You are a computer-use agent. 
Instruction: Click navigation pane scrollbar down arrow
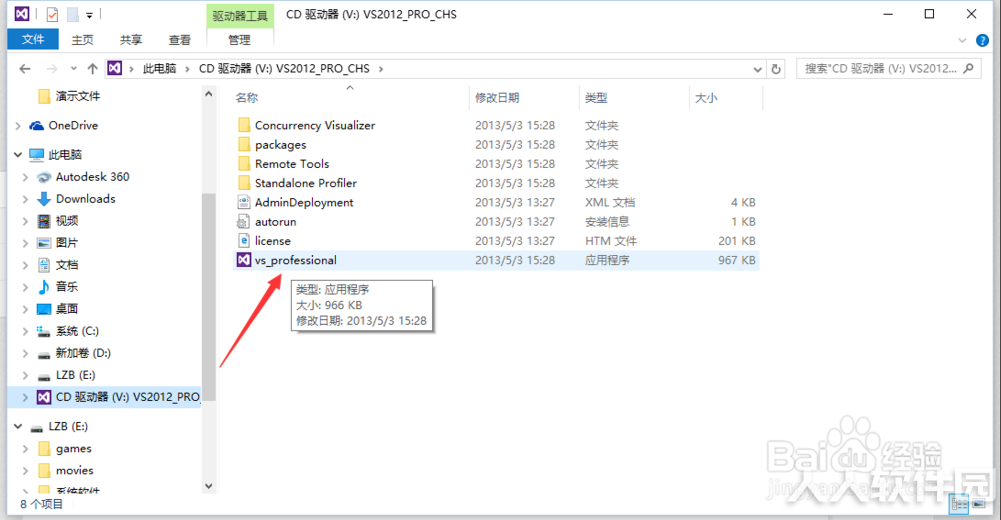pos(209,486)
